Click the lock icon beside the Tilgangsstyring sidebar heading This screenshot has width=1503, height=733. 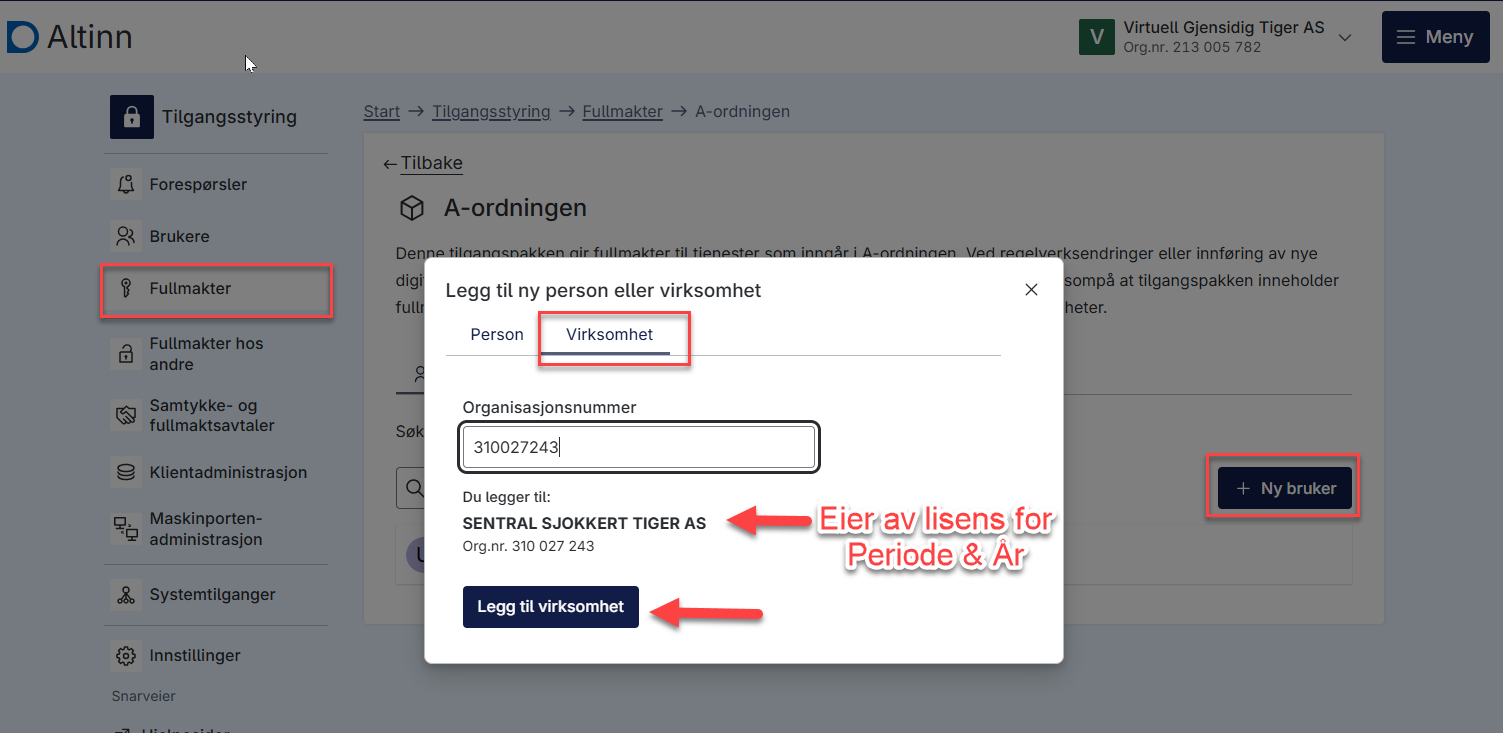(x=132, y=117)
